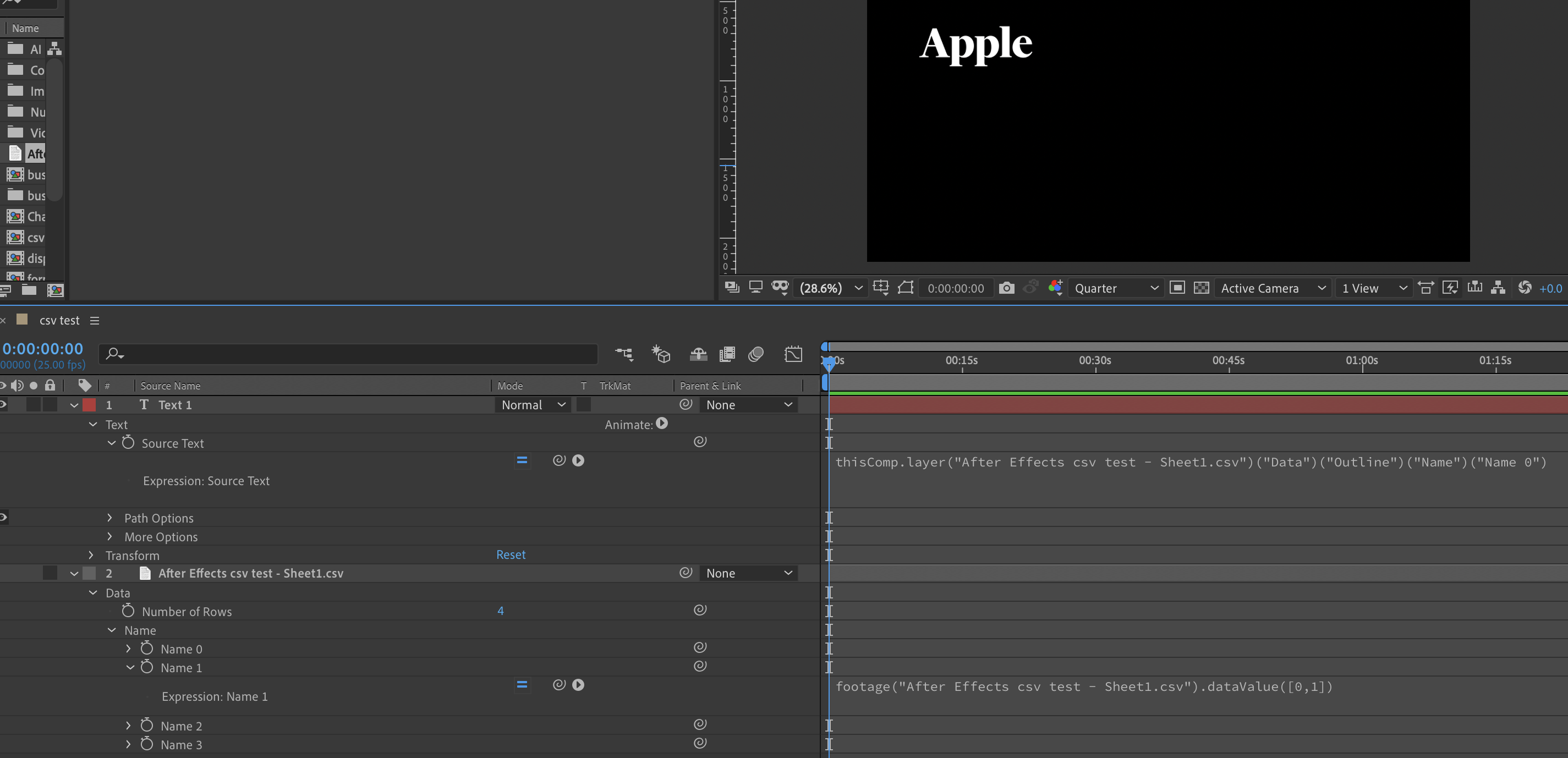
Task: Click the Reset link for Transform
Action: point(511,555)
